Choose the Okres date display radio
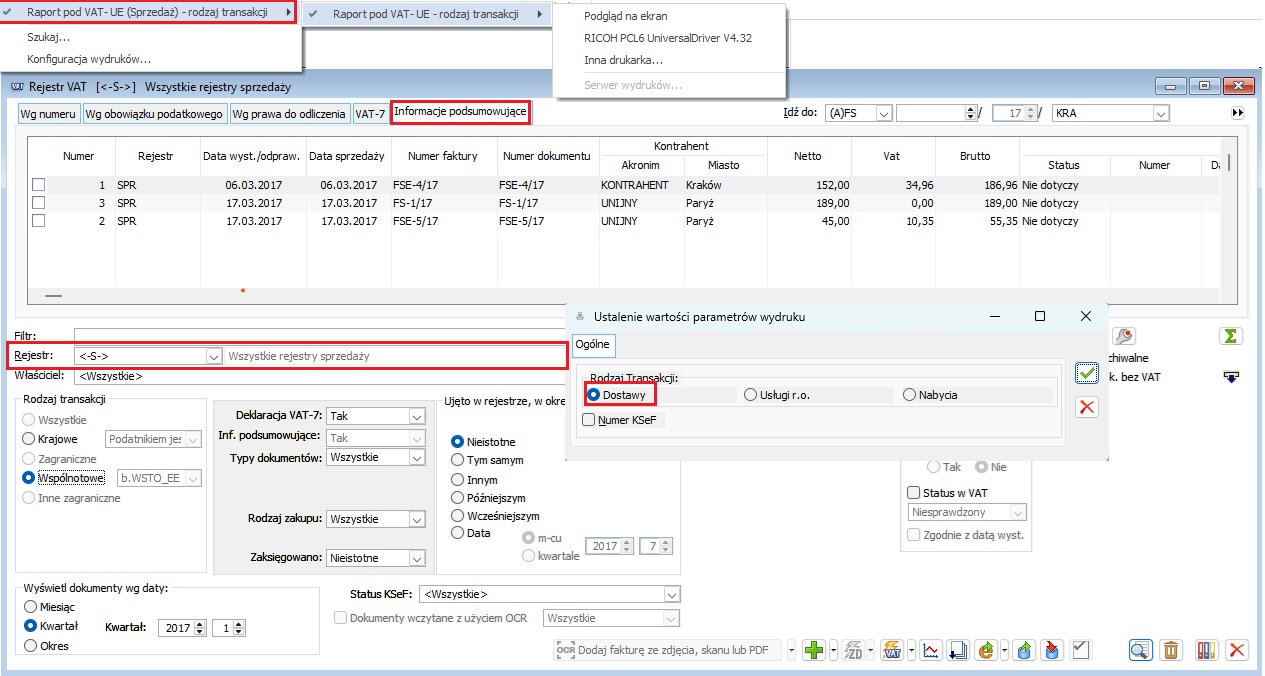The width and height of the screenshot is (1265, 676). click(29, 646)
